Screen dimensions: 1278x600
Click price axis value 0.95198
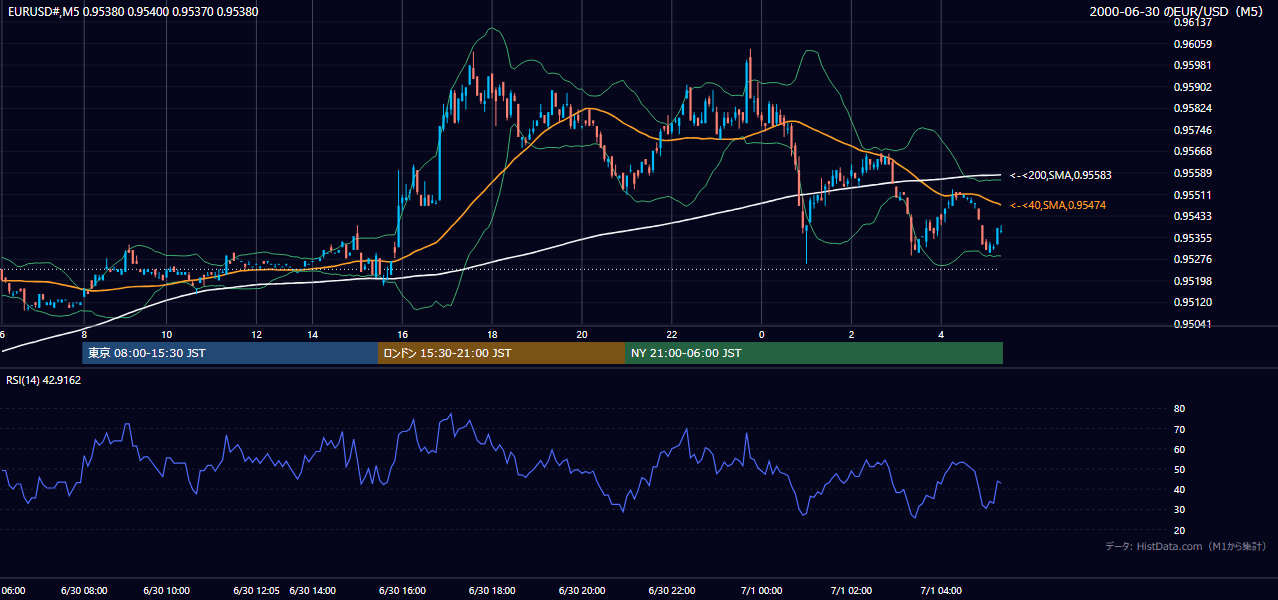1192,281
